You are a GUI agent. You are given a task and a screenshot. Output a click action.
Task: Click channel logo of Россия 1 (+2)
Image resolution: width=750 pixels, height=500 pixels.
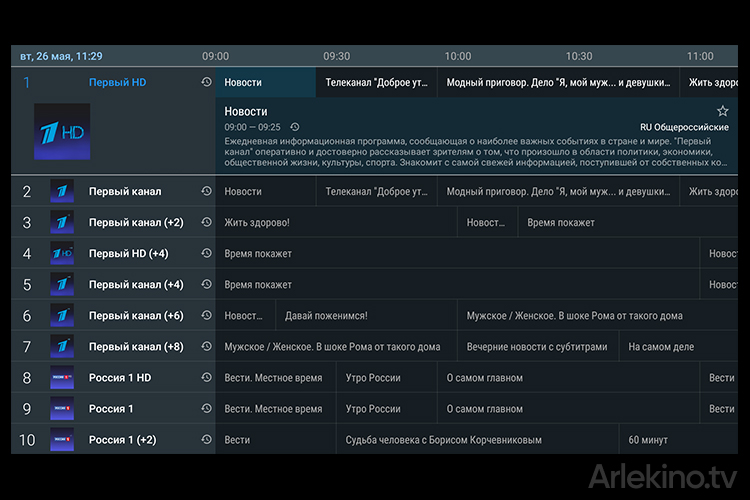point(62,439)
